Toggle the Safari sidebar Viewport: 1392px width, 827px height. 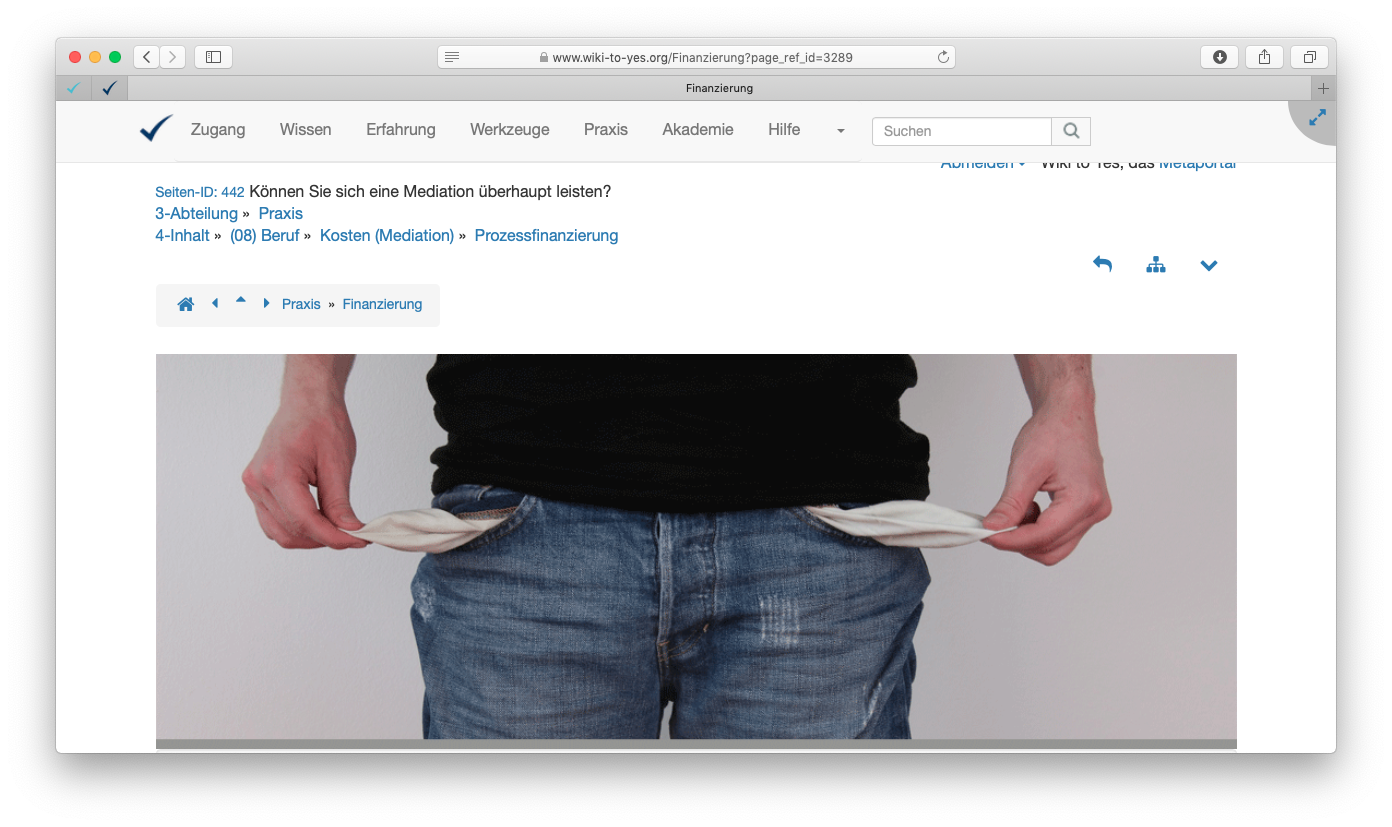coord(213,57)
